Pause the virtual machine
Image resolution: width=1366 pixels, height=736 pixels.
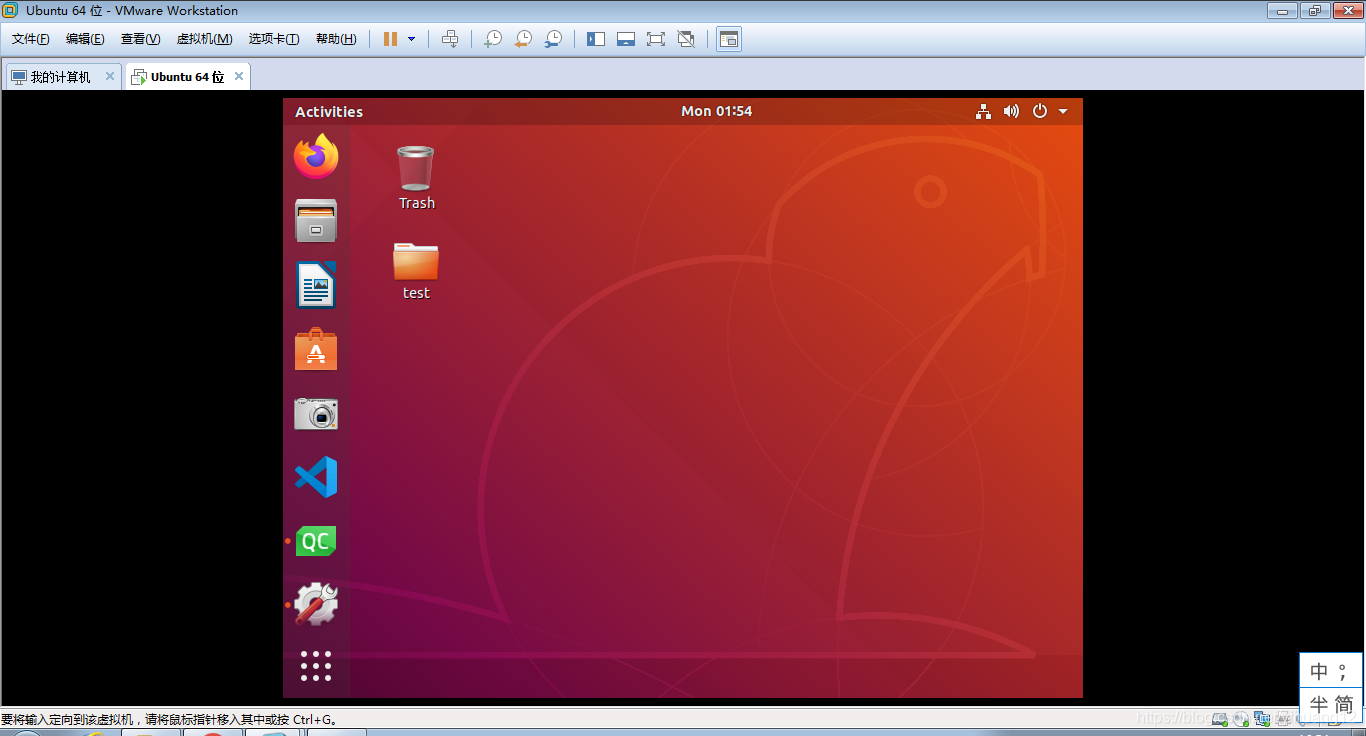[x=390, y=39]
